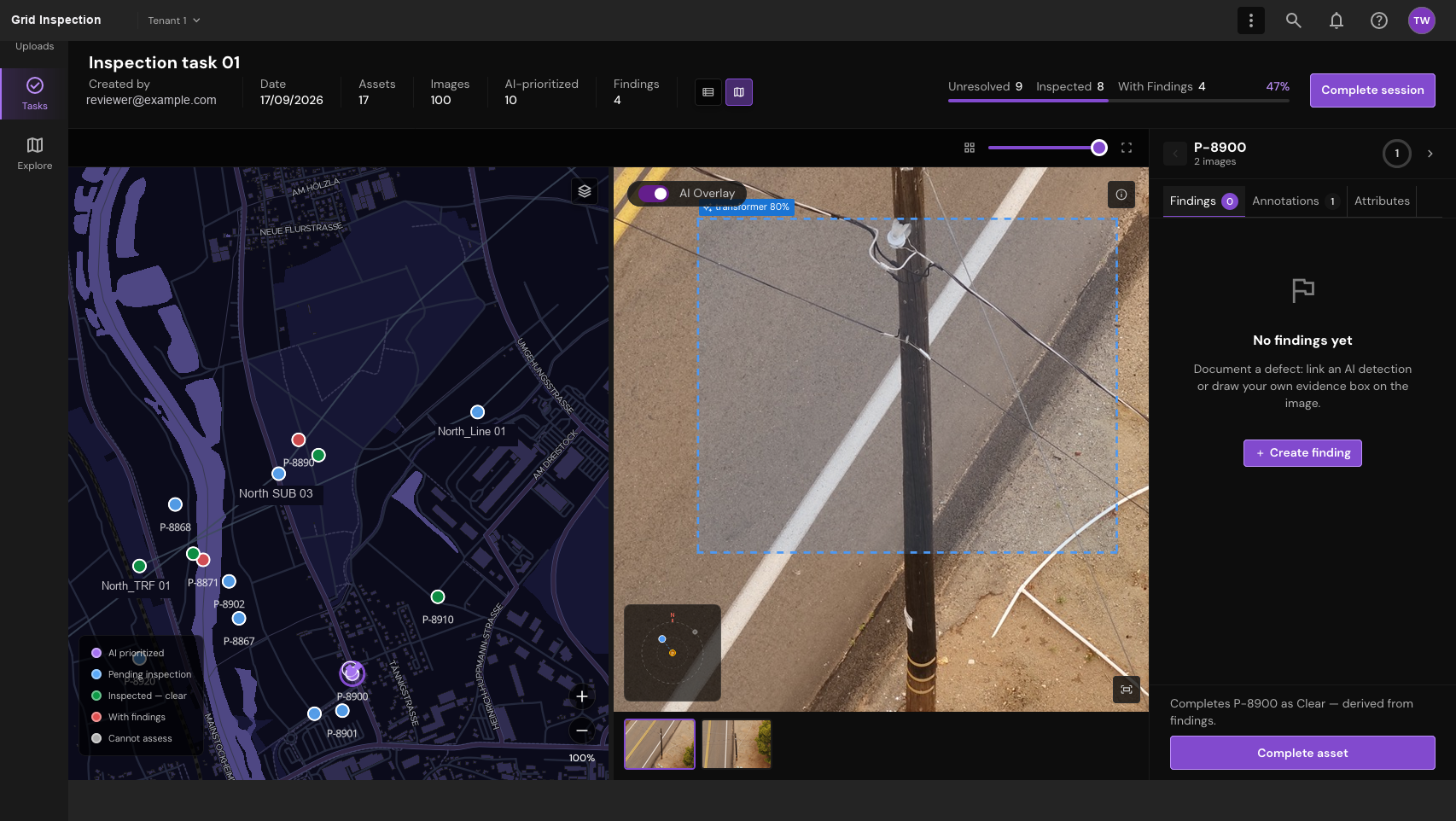Show image info icon
The image size is (1456, 821).
pos(1121,195)
